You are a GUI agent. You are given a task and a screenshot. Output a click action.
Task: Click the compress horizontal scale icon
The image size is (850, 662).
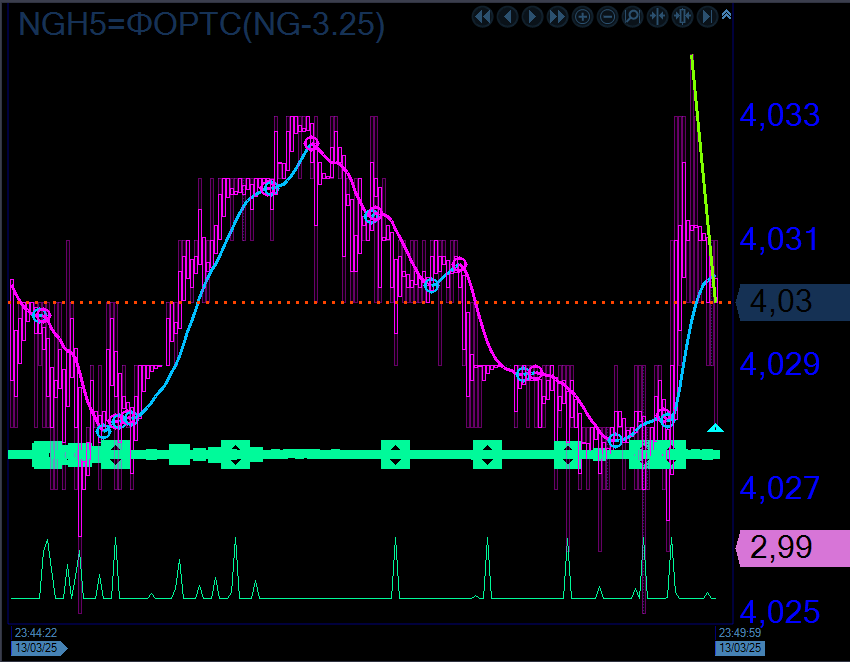coord(657,16)
